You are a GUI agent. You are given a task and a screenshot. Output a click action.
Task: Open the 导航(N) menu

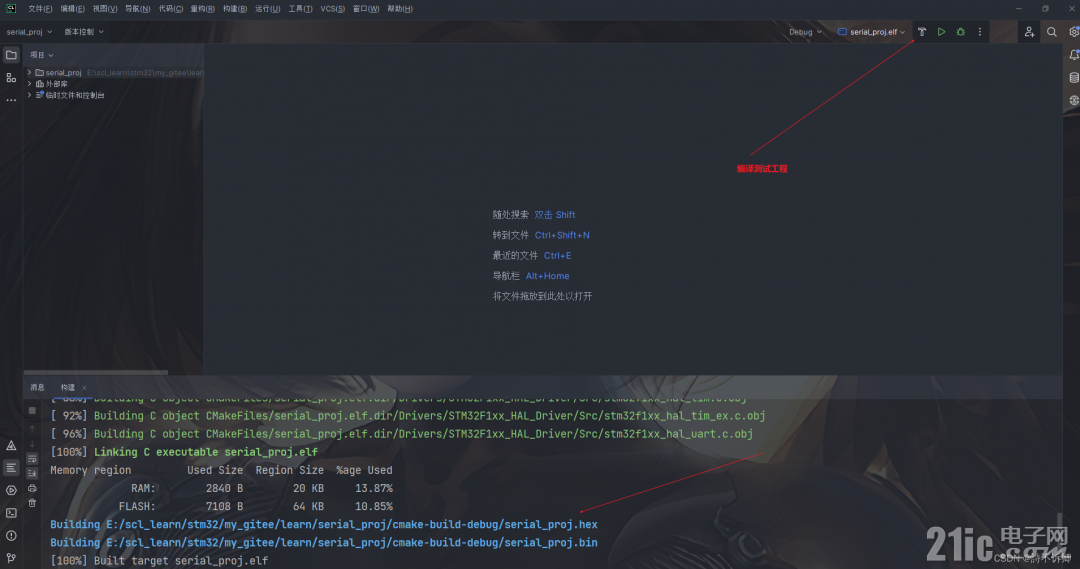pyautogui.click(x=138, y=9)
